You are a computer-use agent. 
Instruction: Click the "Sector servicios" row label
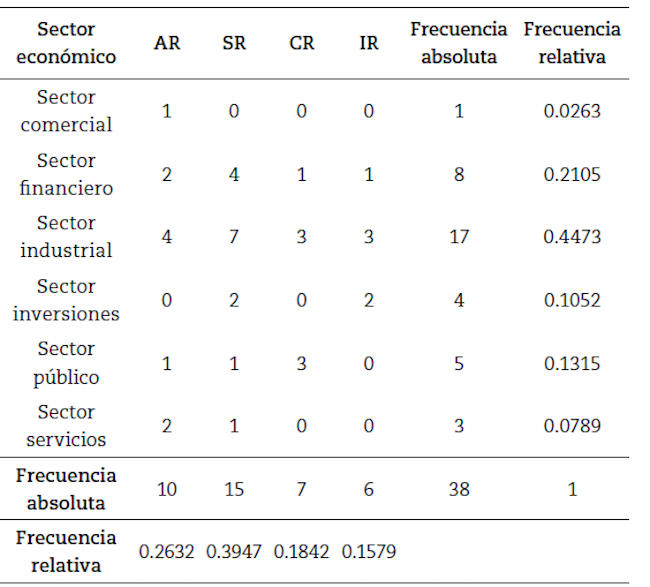click(66, 426)
